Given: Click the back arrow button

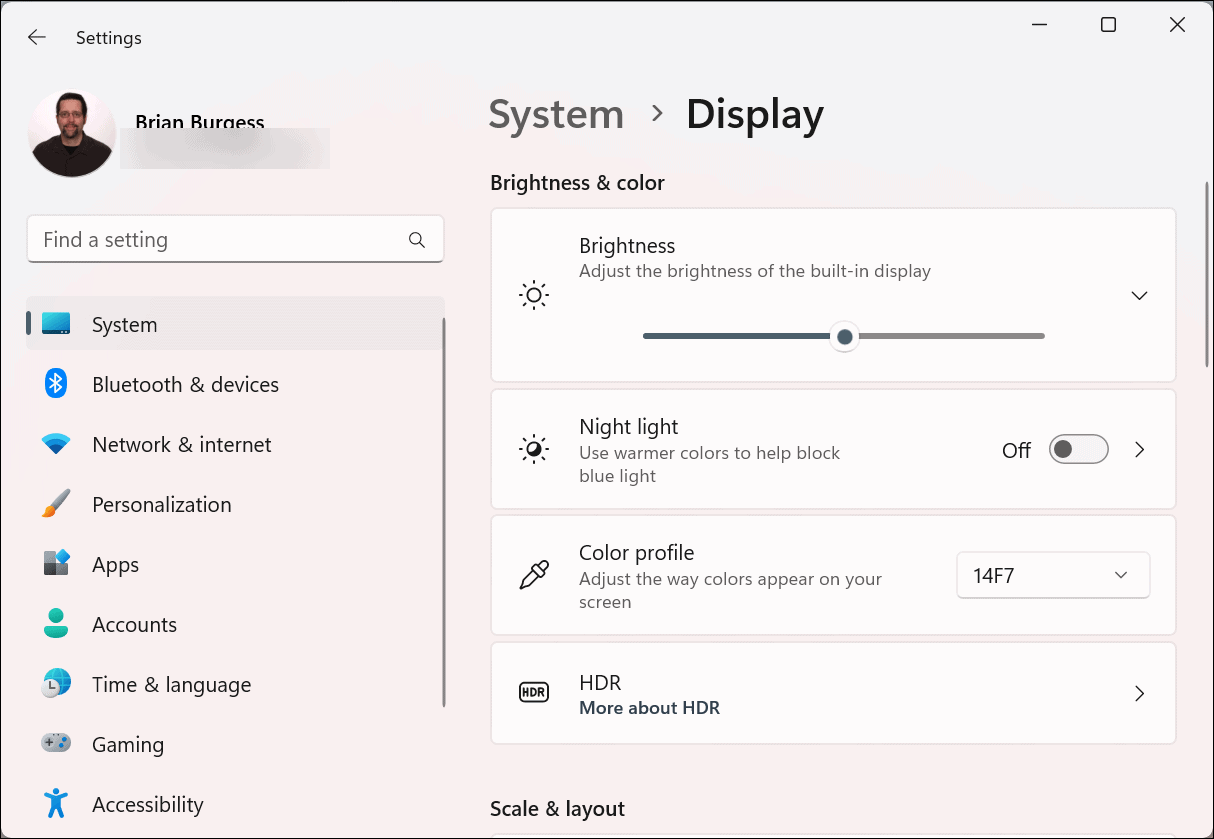Looking at the screenshot, I should pyautogui.click(x=36, y=37).
